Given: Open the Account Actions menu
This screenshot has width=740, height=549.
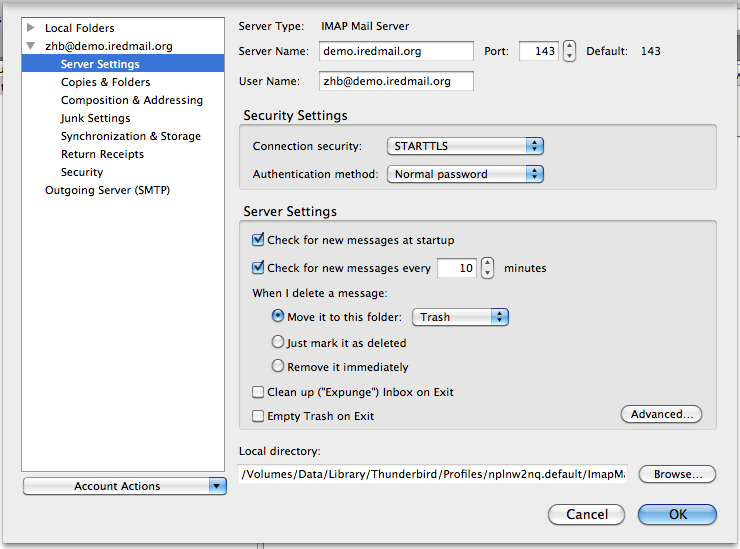Looking at the screenshot, I should tap(125, 486).
